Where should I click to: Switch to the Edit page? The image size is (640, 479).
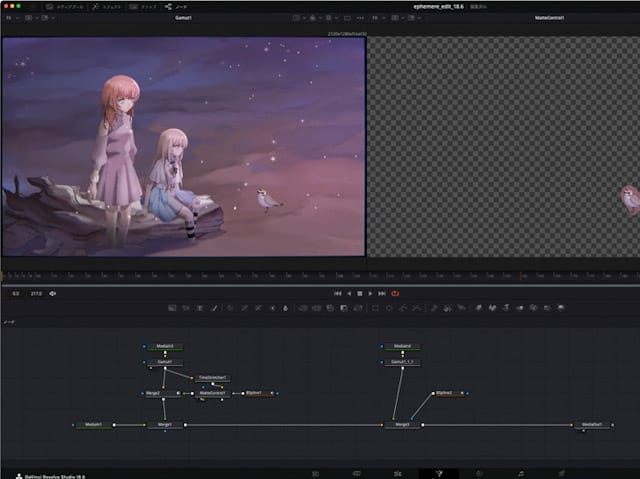pos(398,474)
